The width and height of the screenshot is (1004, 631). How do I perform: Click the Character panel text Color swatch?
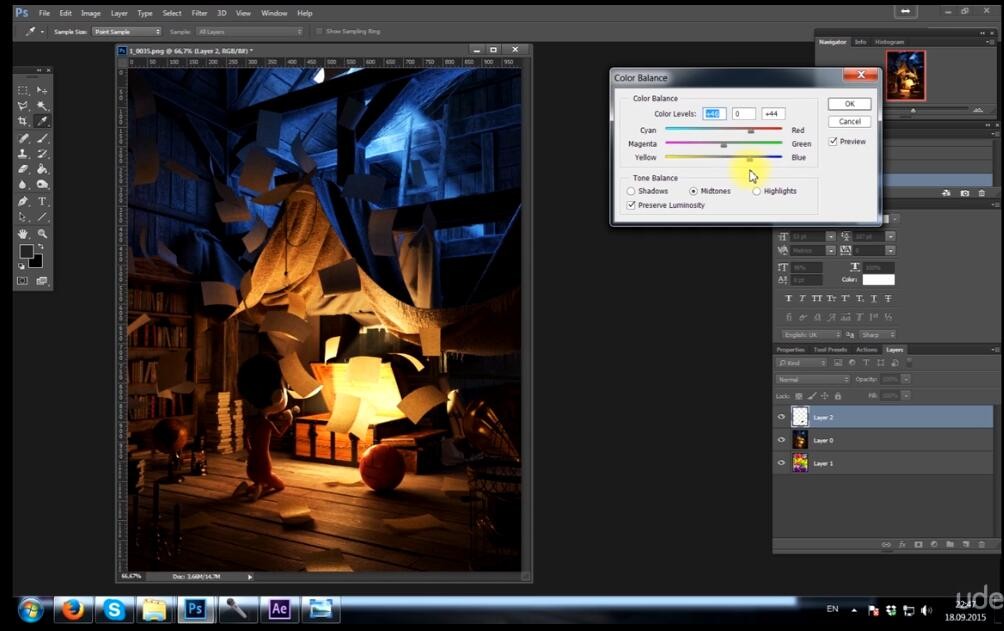[878, 280]
